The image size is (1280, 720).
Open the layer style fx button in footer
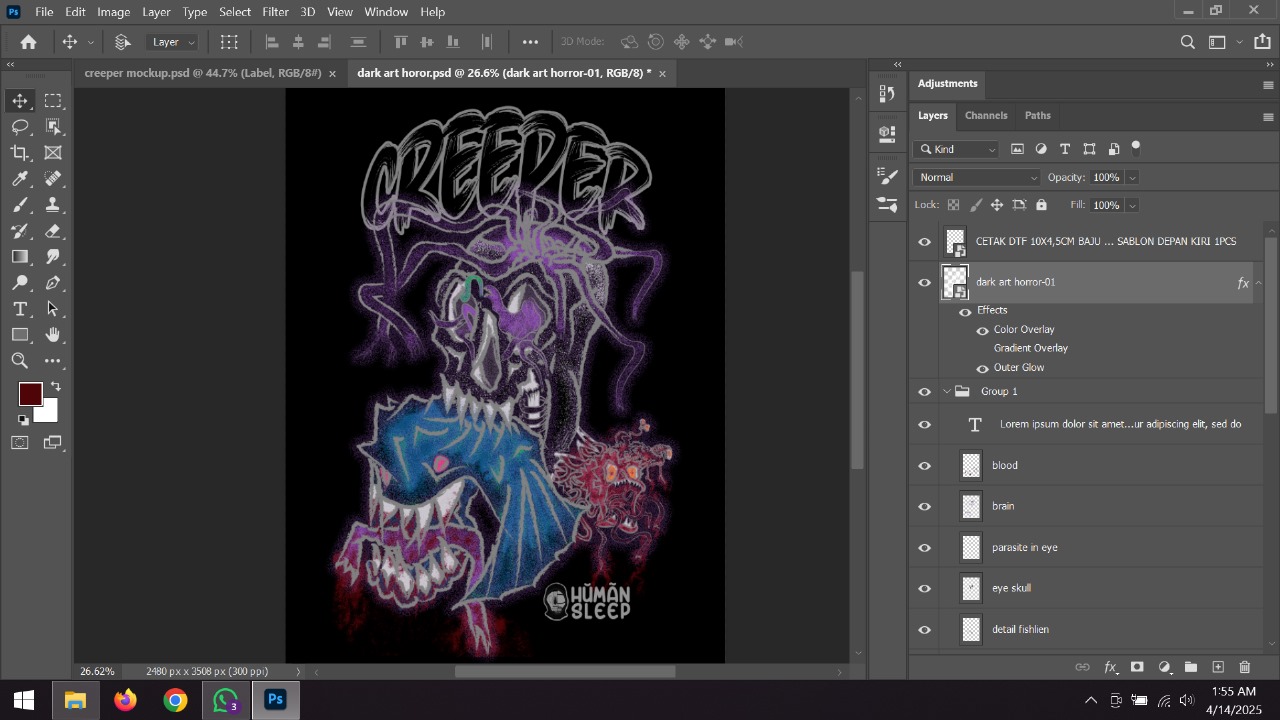coord(1110,667)
